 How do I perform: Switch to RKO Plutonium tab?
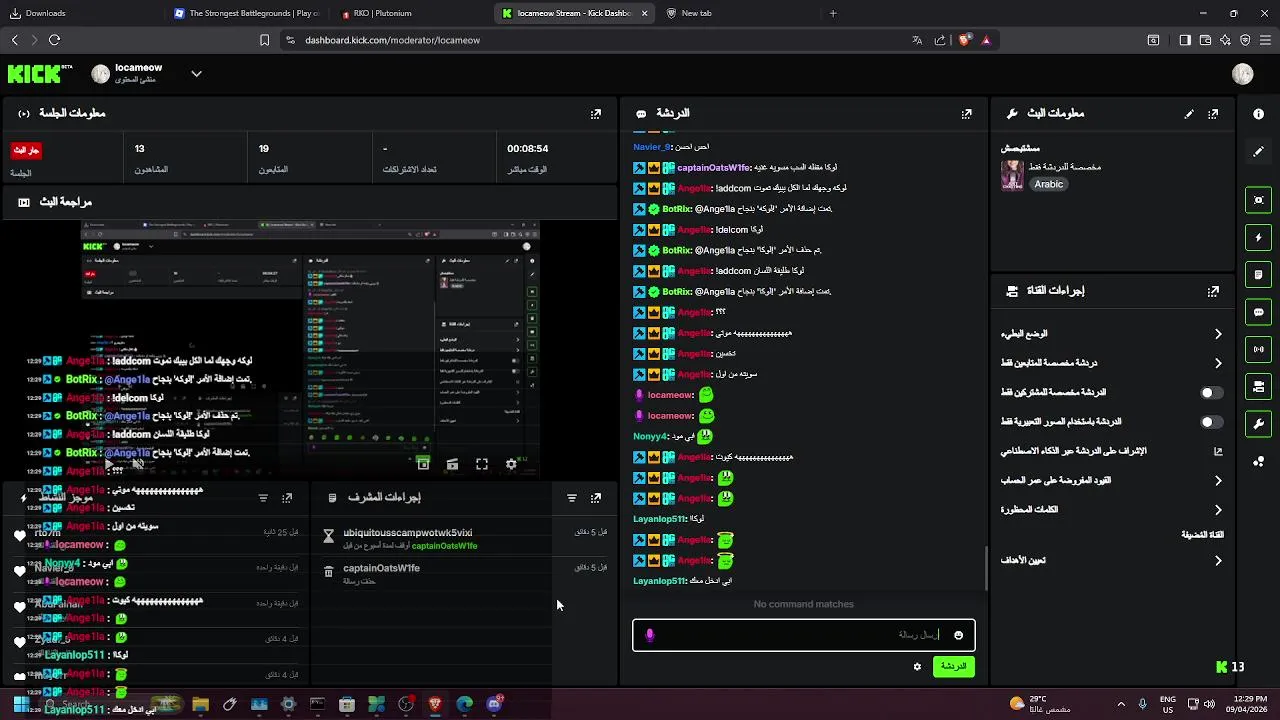[410, 13]
